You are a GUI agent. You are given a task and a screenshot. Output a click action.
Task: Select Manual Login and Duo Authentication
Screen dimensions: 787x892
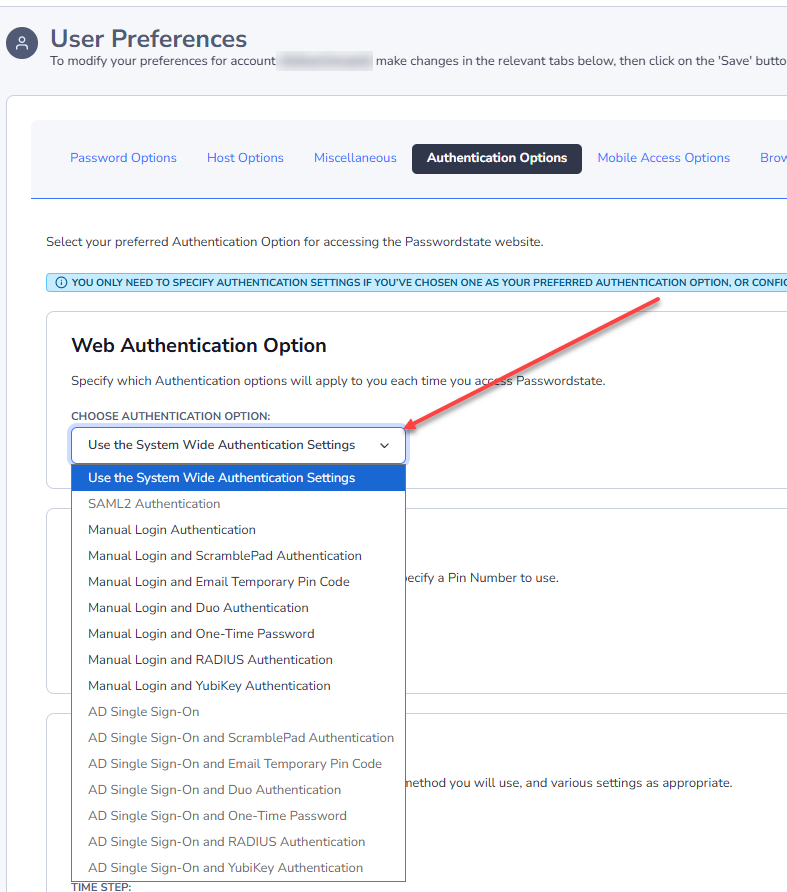pos(238,608)
